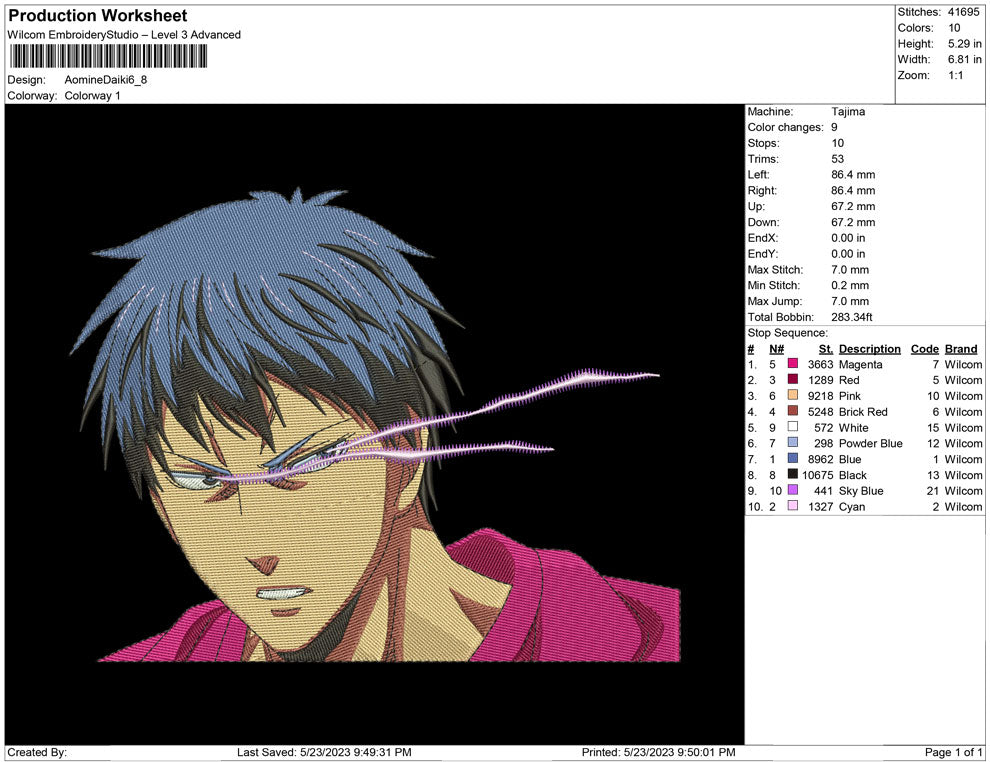Click the White color swatch

(792, 427)
